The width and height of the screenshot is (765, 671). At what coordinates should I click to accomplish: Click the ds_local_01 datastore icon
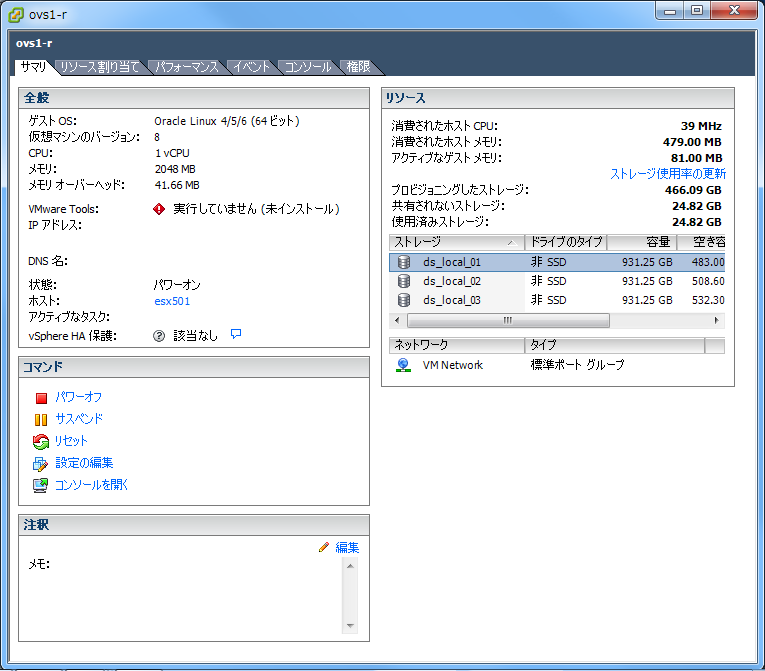tap(404, 262)
